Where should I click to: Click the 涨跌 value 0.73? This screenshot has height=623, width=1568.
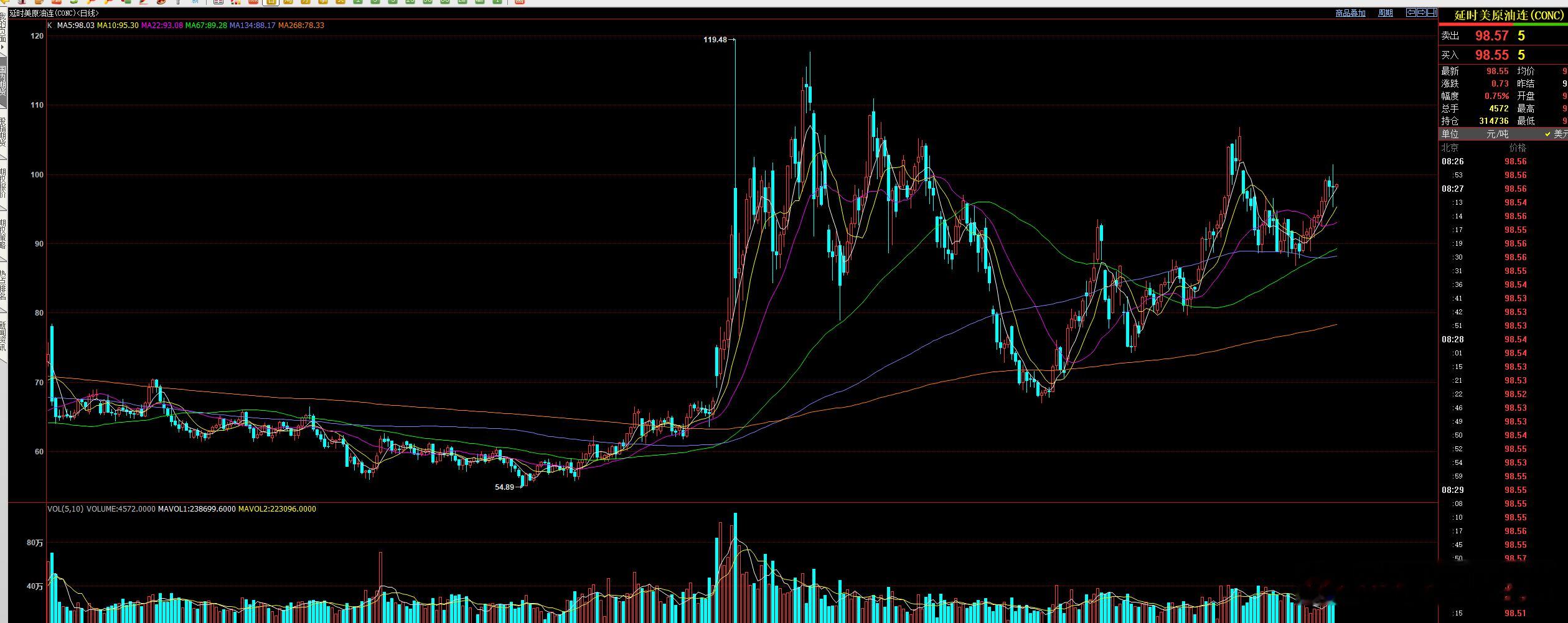[1500, 83]
